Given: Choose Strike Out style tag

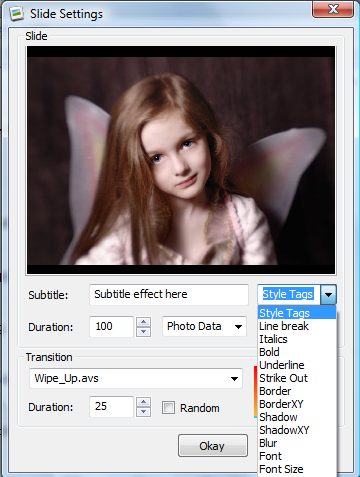Looking at the screenshot, I should coord(297,378).
